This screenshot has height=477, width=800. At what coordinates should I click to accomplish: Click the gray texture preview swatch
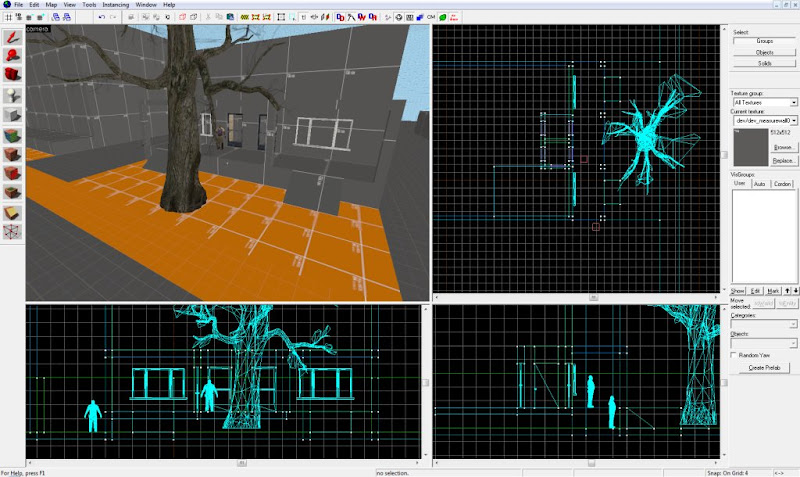751,147
